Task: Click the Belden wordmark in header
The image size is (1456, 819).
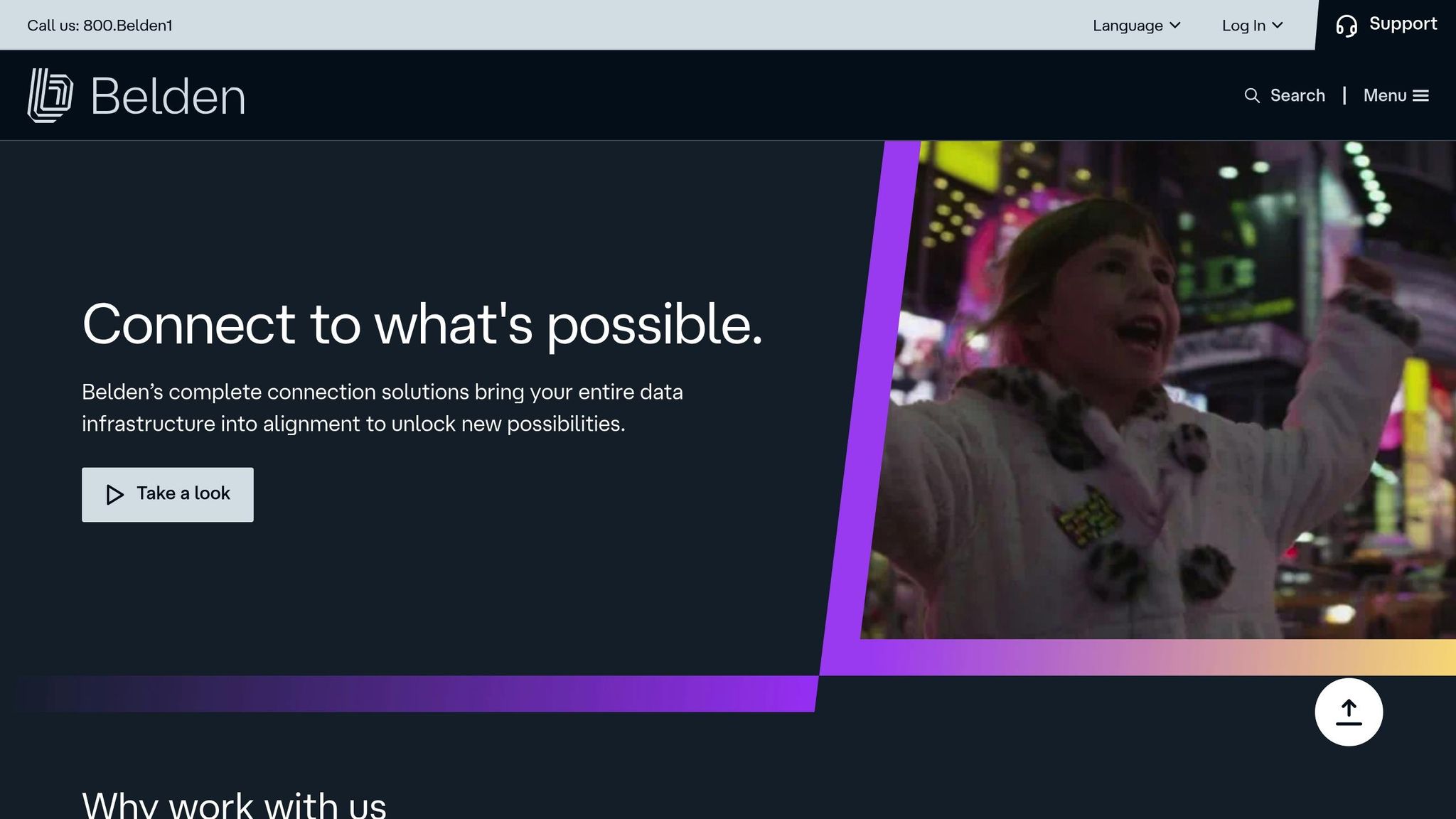Action: (x=168, y=97)
